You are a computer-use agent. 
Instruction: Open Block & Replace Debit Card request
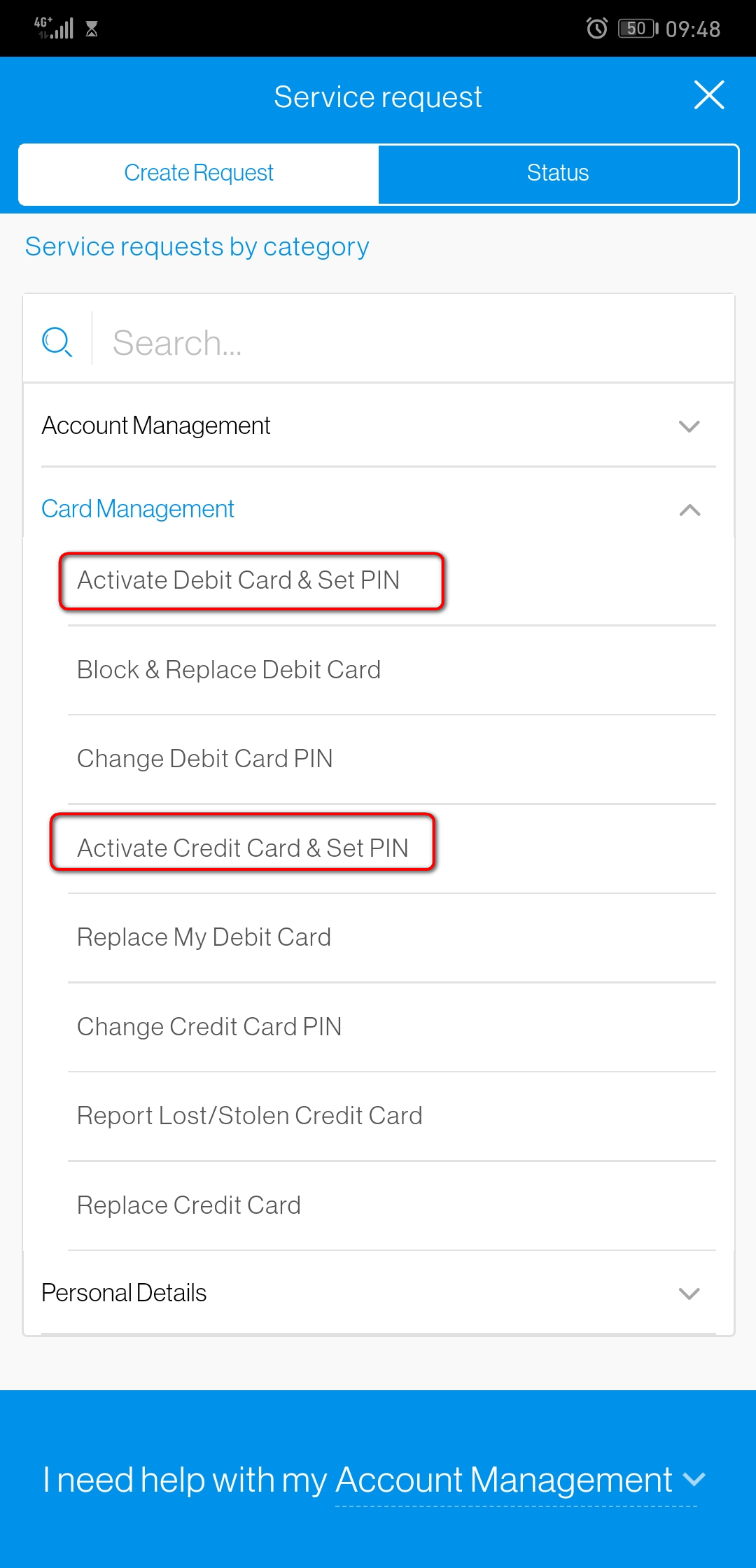click(229, 670)
